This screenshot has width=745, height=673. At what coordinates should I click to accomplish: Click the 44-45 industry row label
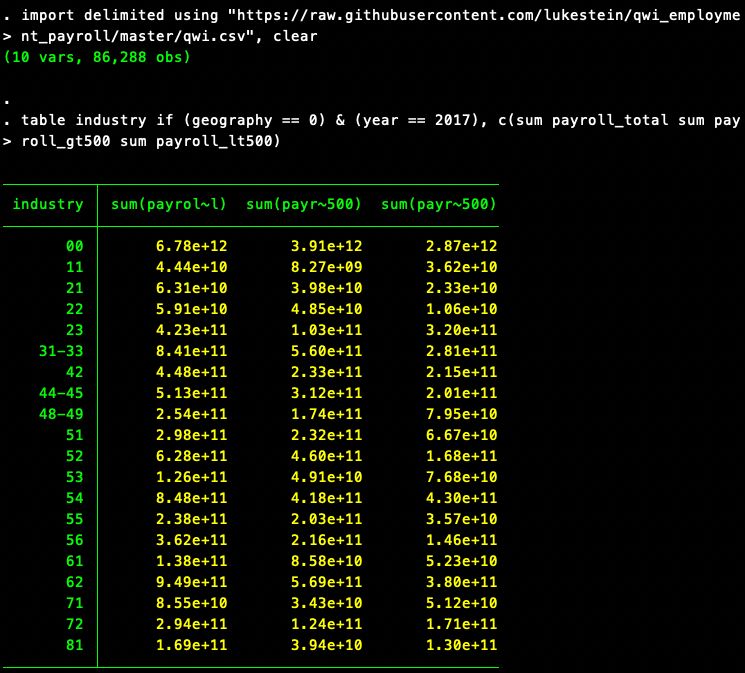(60, 393)
